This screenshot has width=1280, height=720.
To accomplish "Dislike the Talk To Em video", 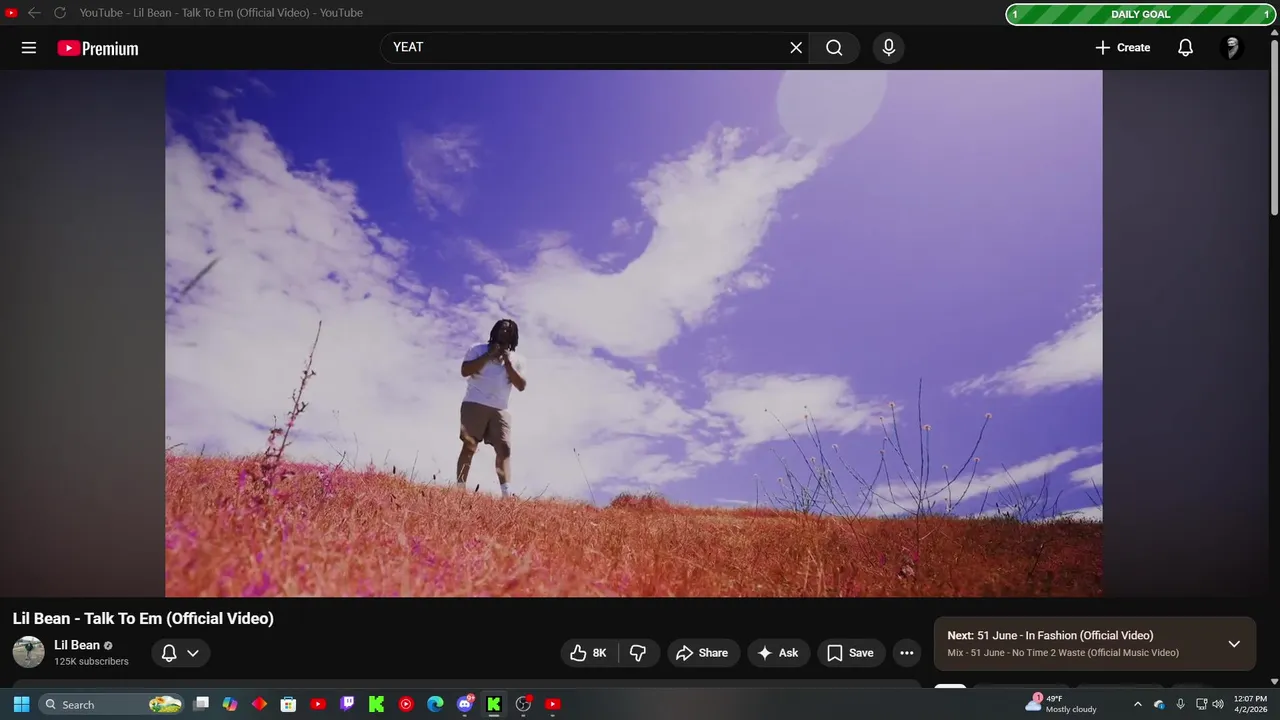I will [x=639, y=653].
